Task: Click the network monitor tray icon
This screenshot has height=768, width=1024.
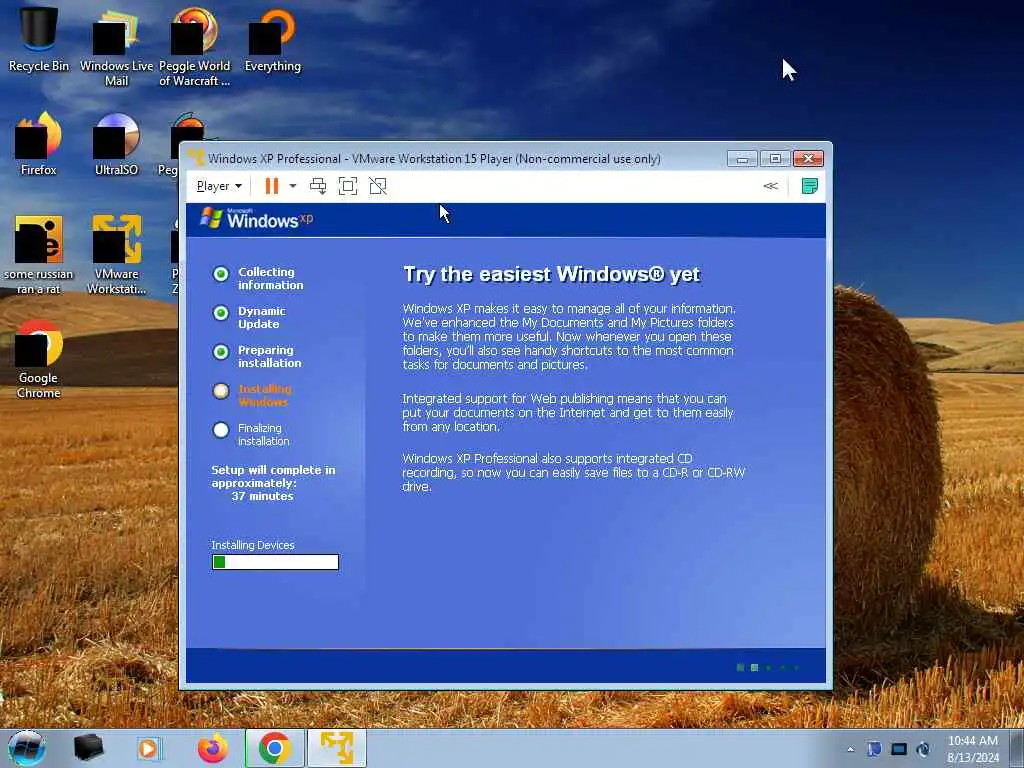Action: point(899,749)
